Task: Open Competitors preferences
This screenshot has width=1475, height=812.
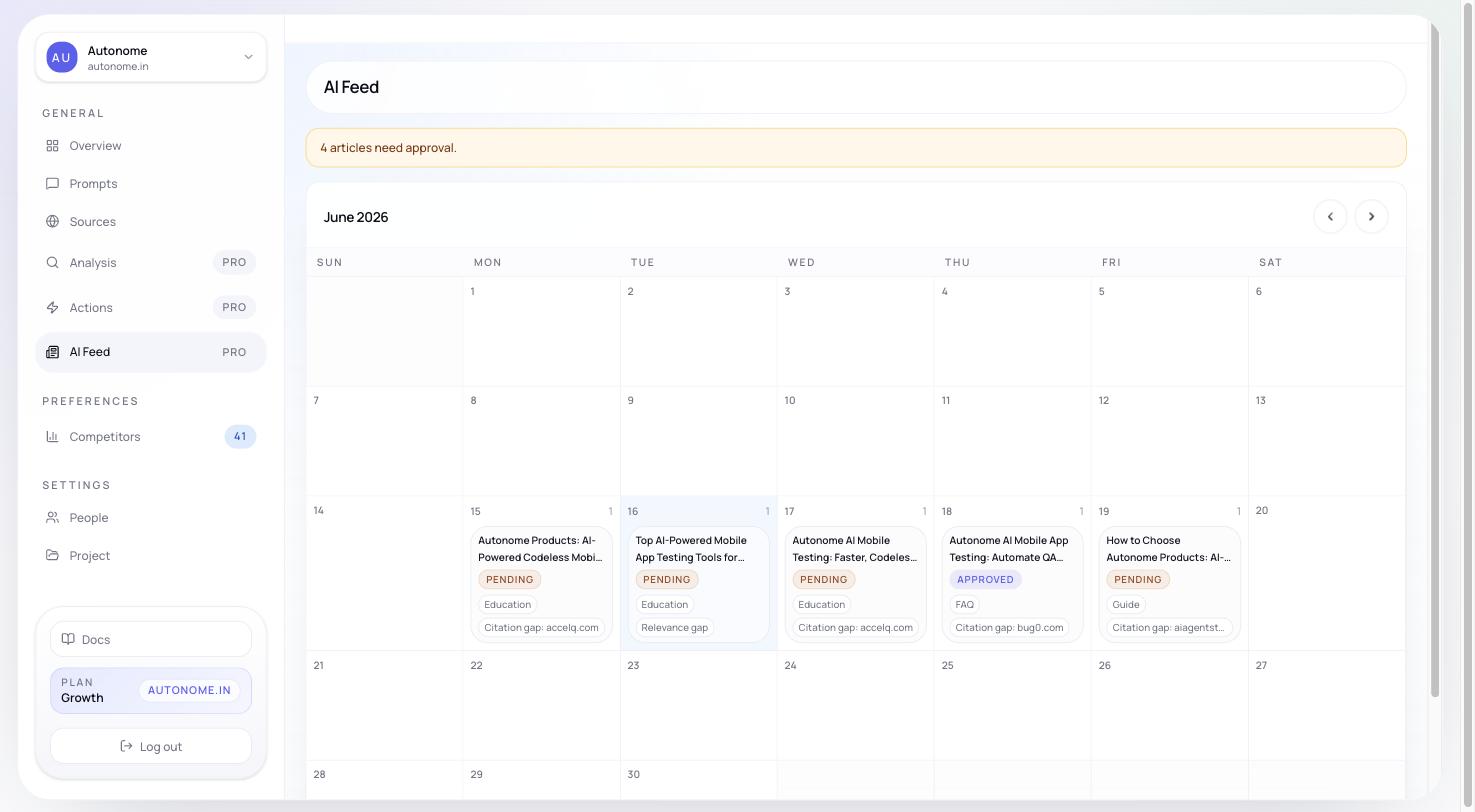Action: 151,437
